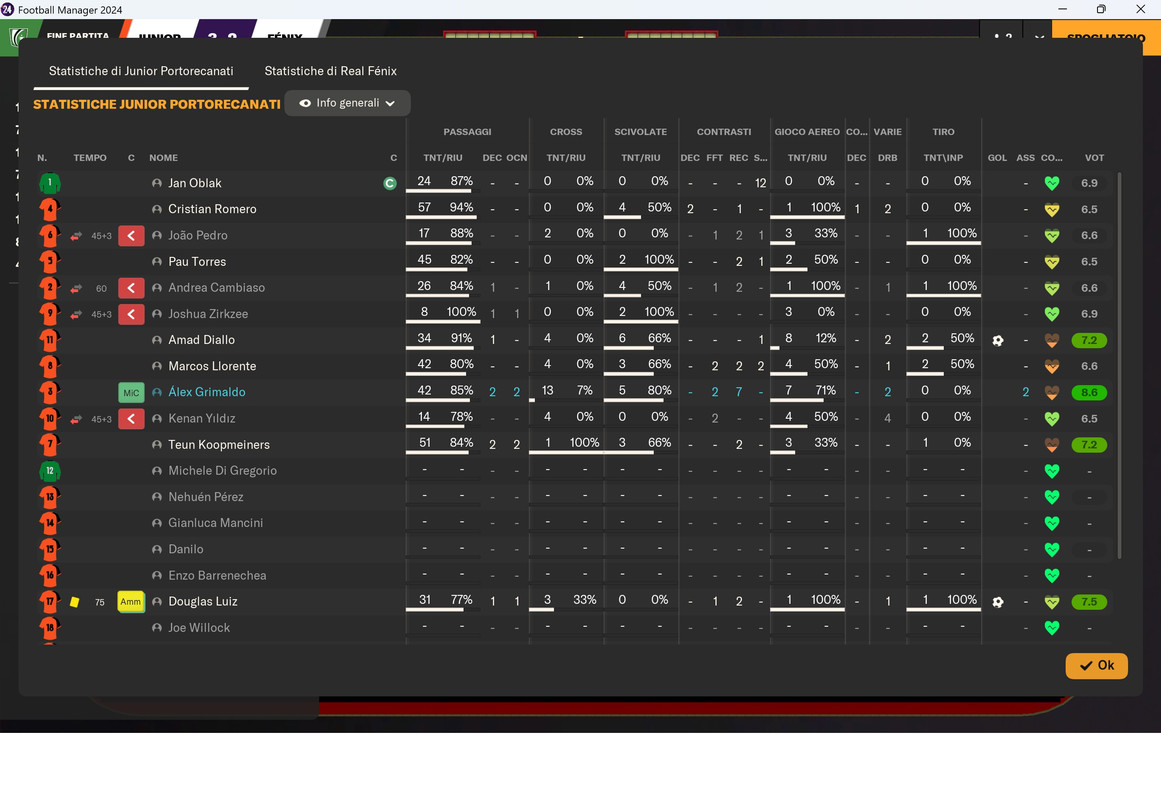Click Michele Di Gregorio's number 12 shirt icon

pos(50,471)
